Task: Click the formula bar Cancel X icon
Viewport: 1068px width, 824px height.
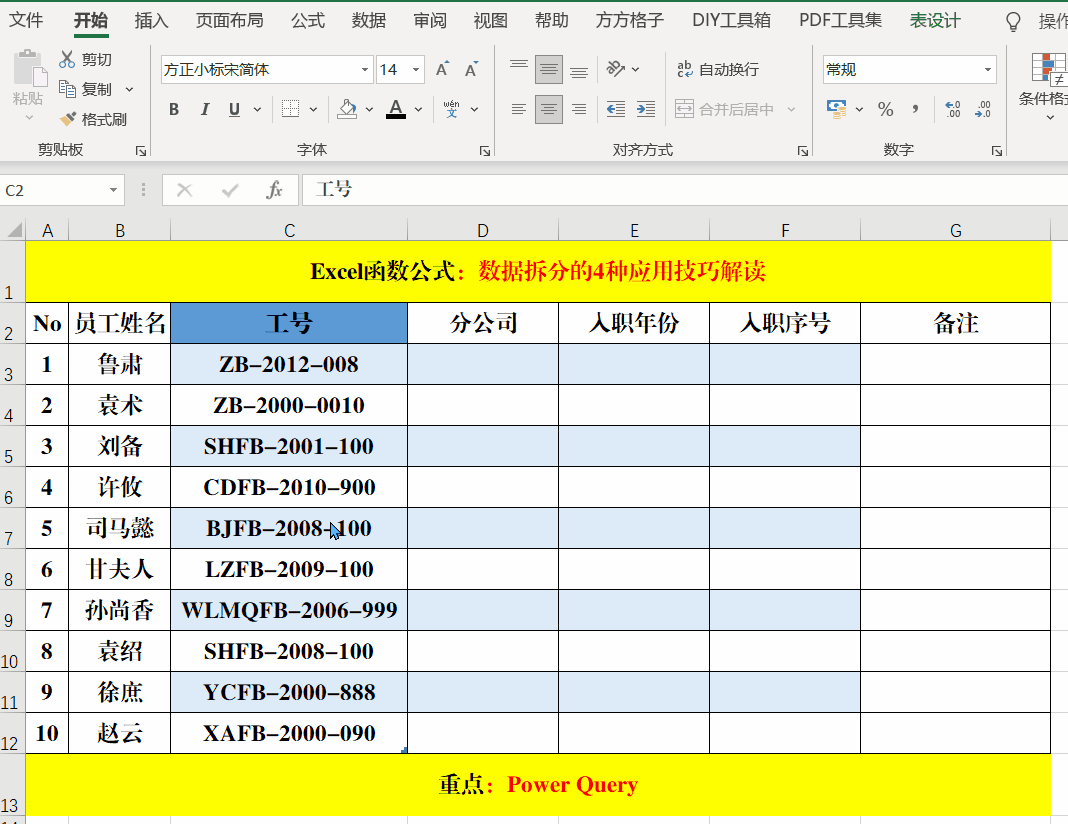Action: [x=185, y=190]
